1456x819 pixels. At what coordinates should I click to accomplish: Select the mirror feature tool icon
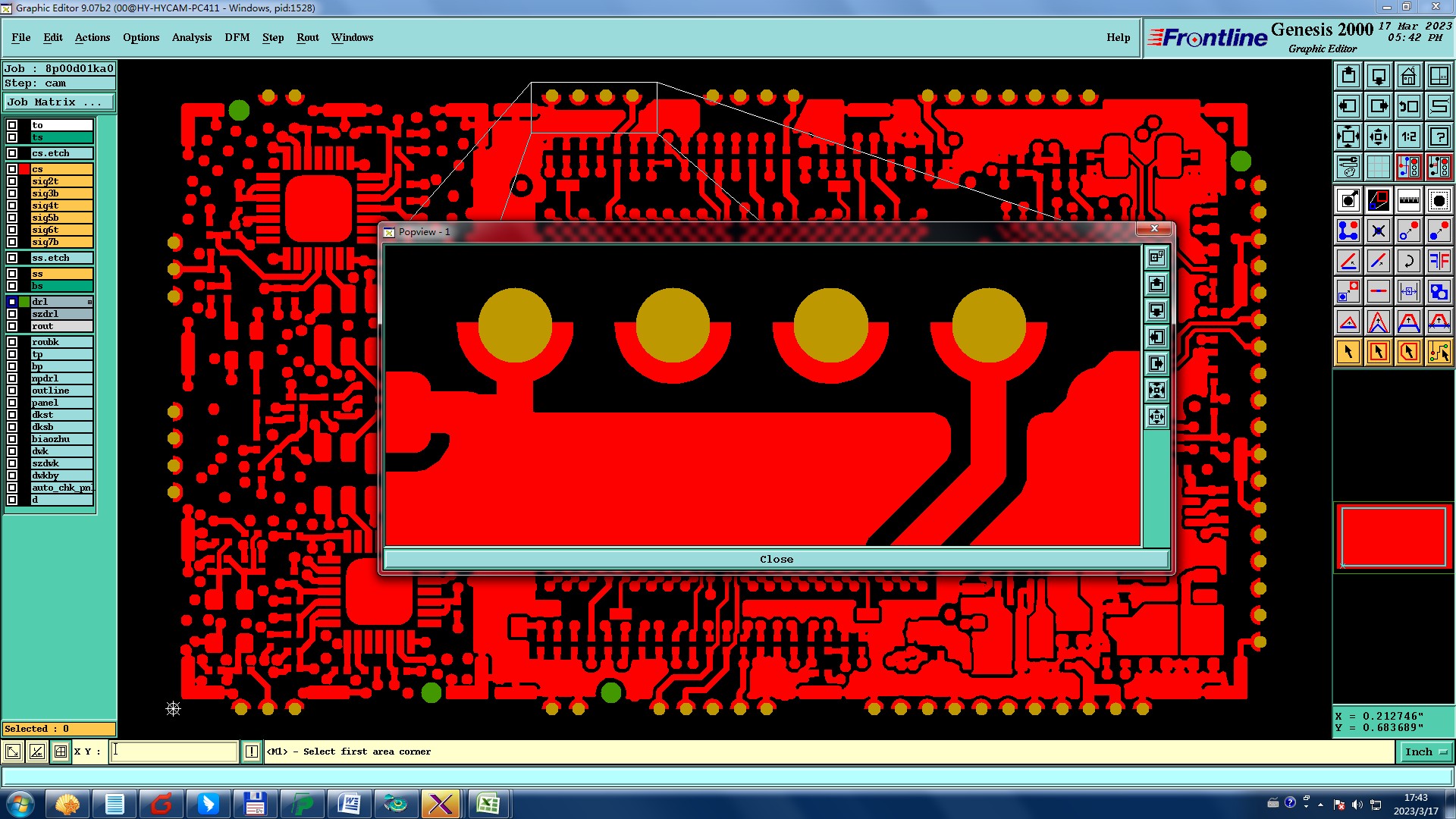click(1439, 261)
